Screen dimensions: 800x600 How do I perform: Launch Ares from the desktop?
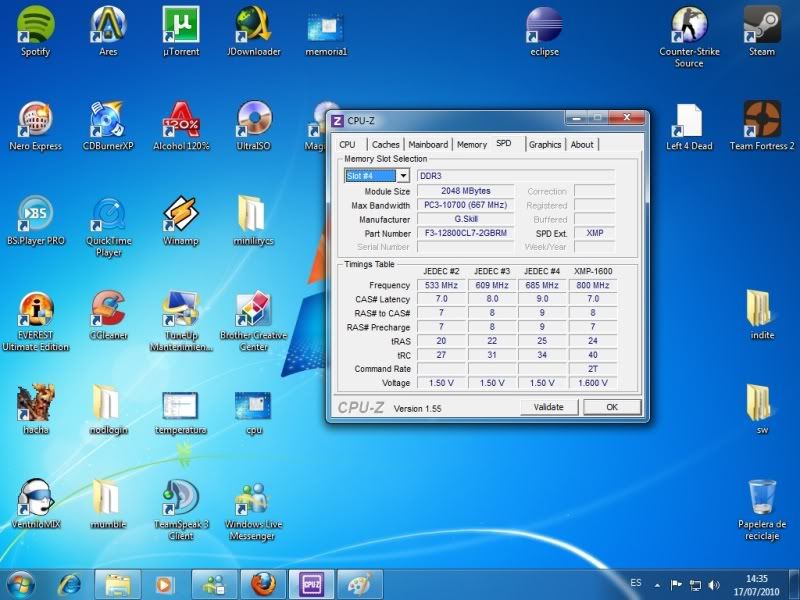point(108,31)
